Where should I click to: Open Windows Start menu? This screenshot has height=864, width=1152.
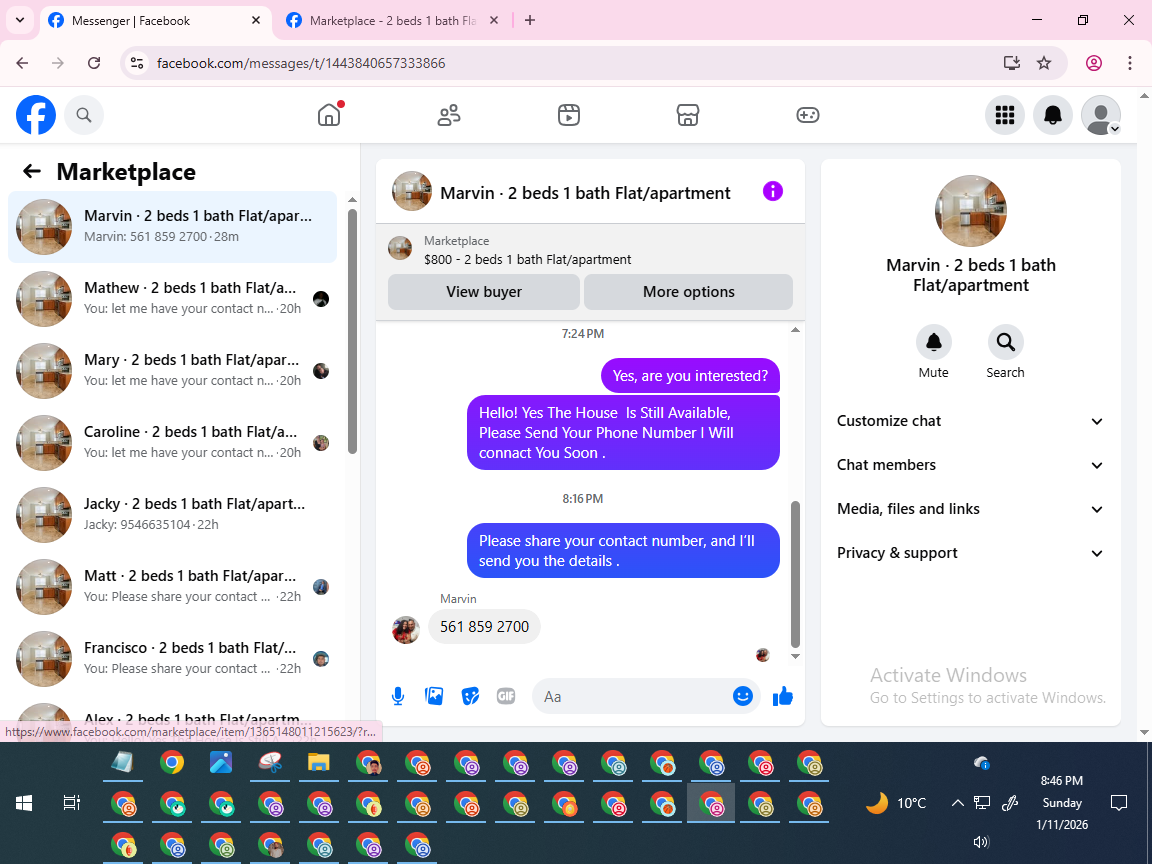[x=24, y=803]
